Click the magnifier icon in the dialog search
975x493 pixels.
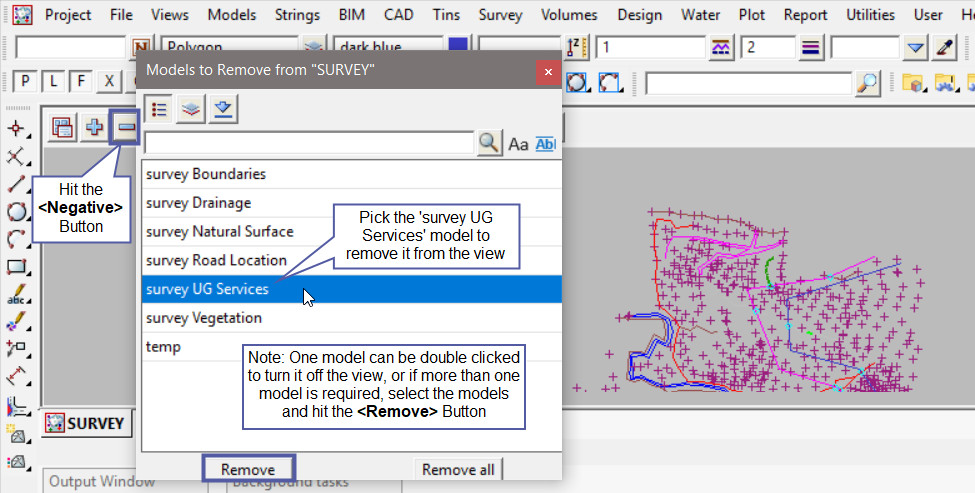pos(488,143)
